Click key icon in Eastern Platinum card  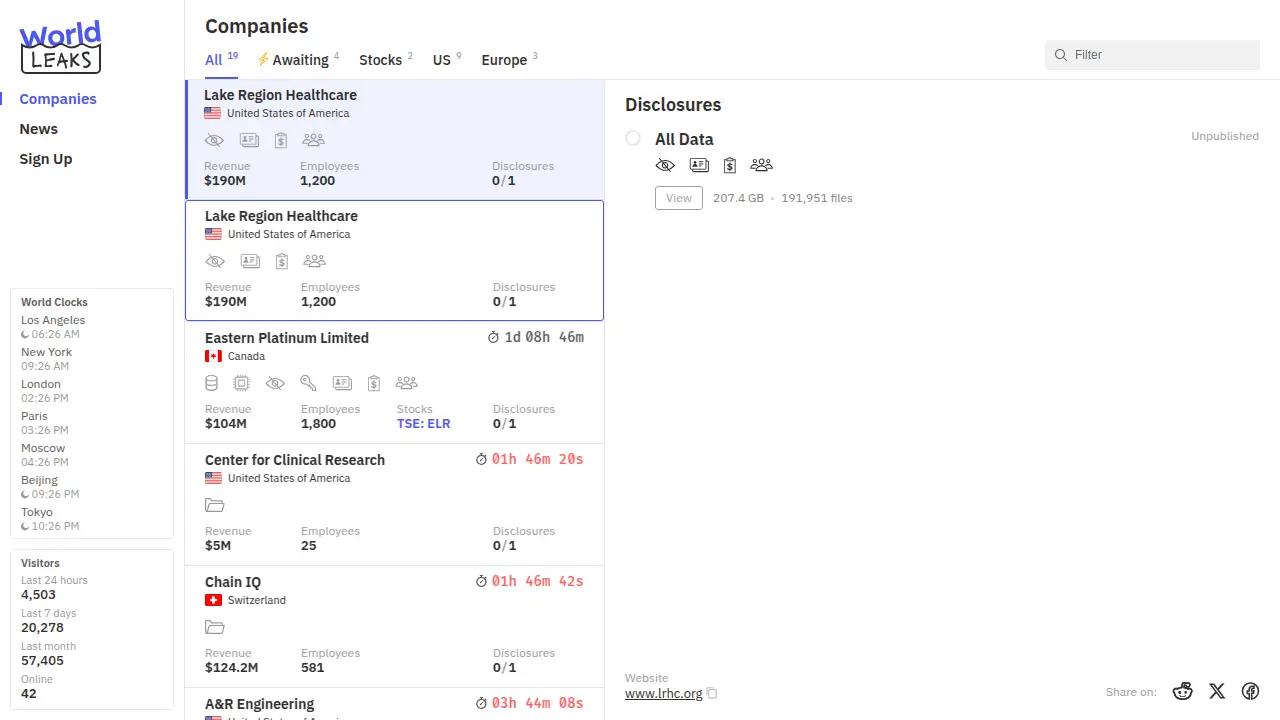(x=308, y=383)
